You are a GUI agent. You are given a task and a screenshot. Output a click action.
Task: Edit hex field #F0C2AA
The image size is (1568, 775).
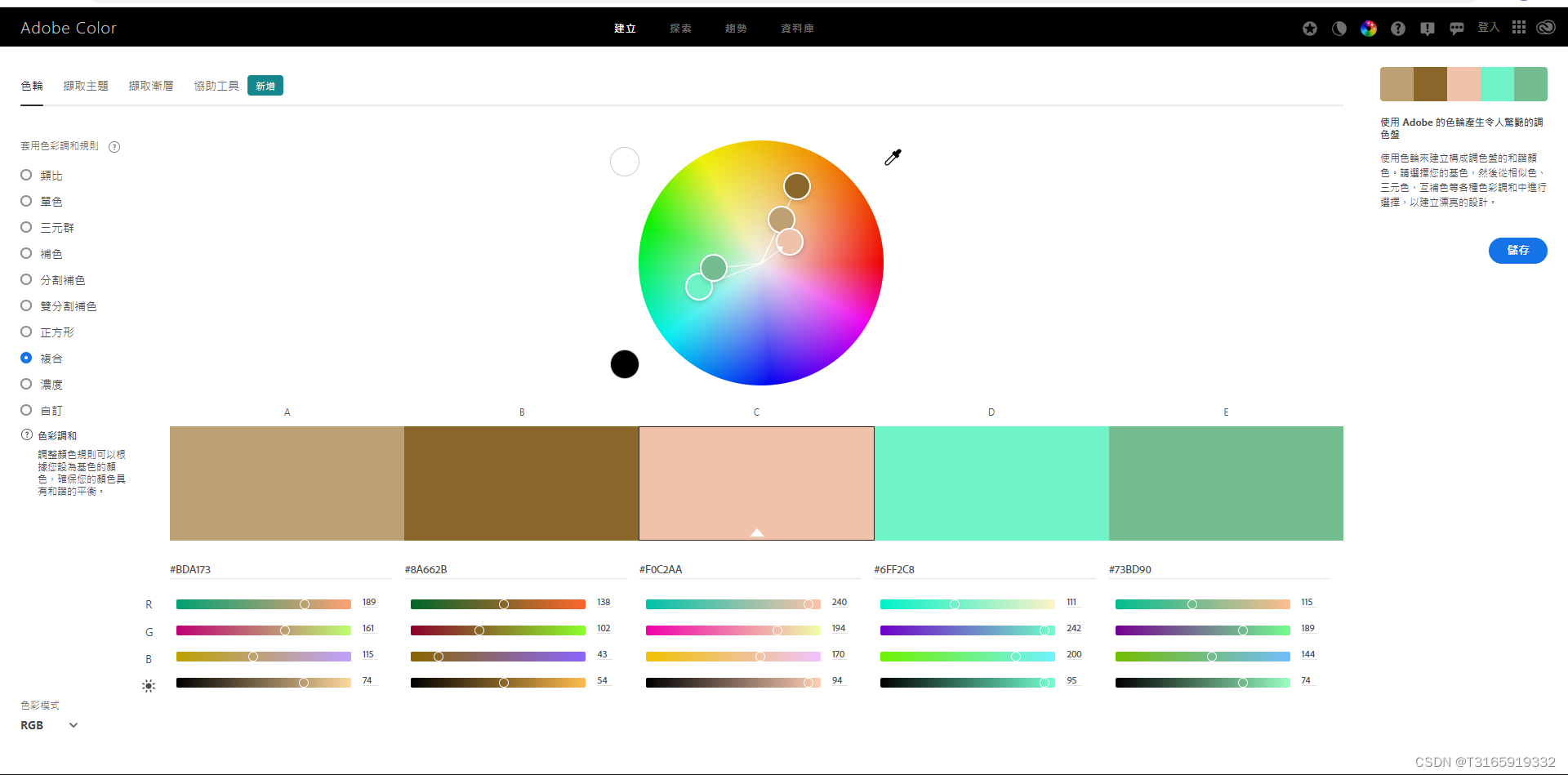point(750,569)
